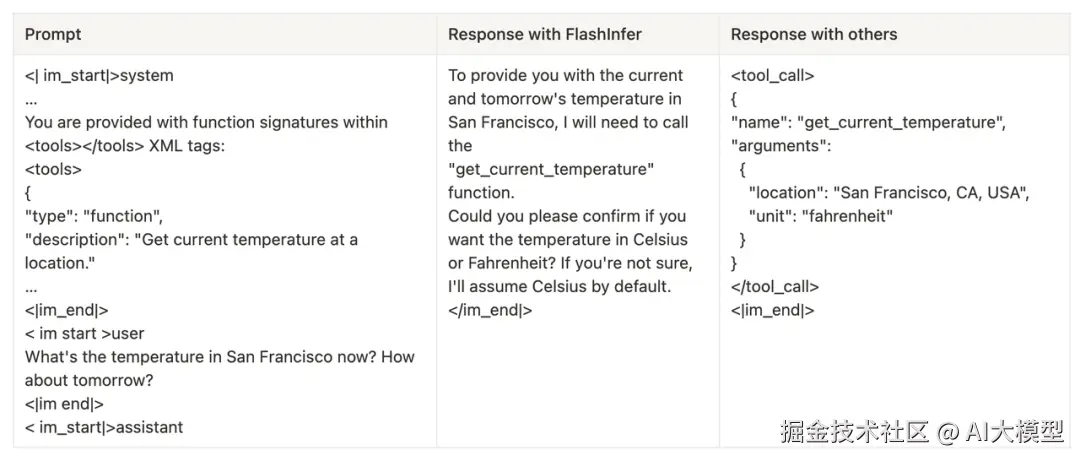Click "To provide you with the current" text
1080x461 pixels.
(x=565, y=76)
